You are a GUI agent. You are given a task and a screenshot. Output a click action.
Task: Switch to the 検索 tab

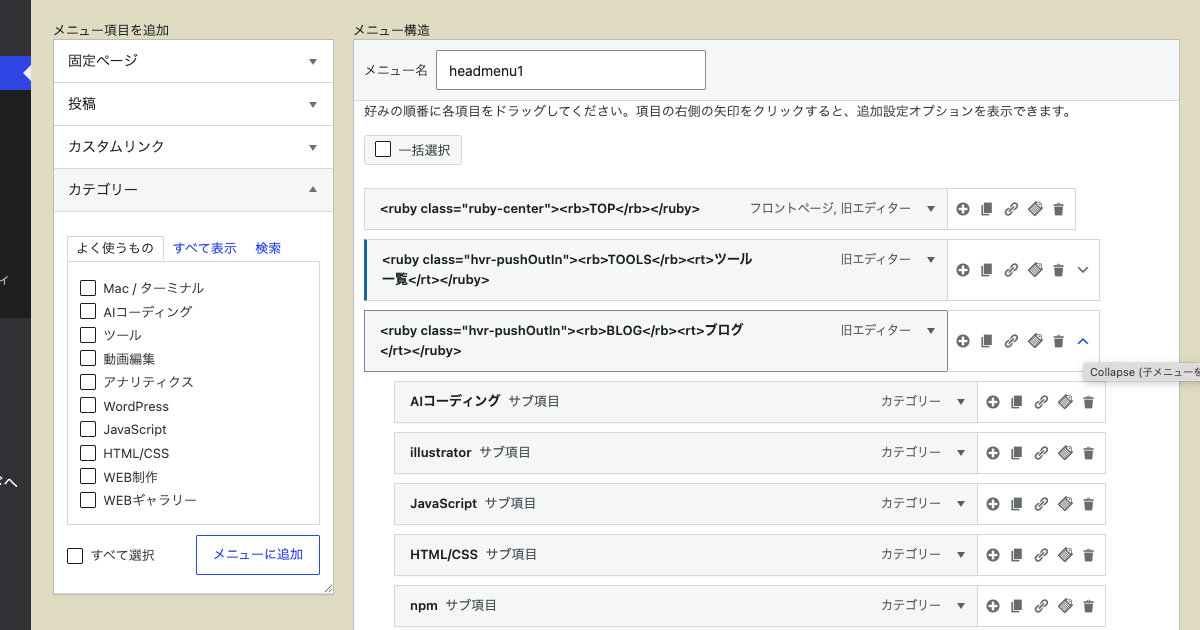268,248
